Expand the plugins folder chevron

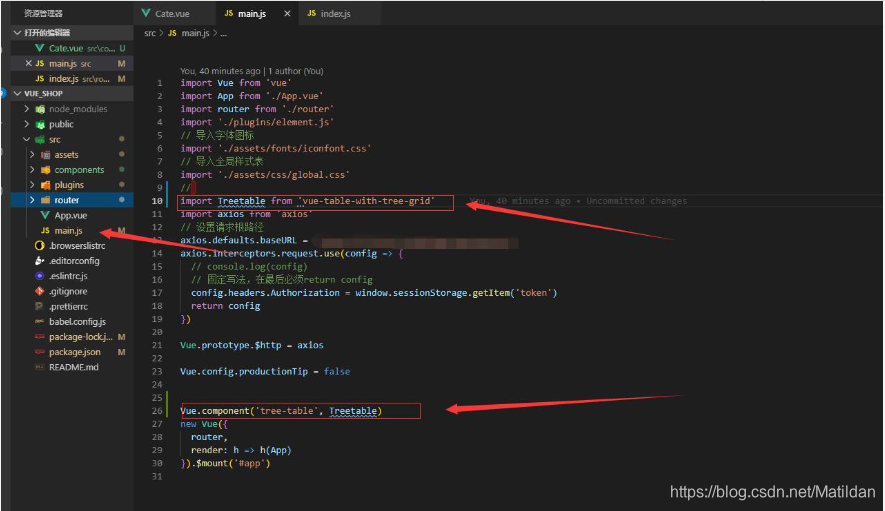32,185
